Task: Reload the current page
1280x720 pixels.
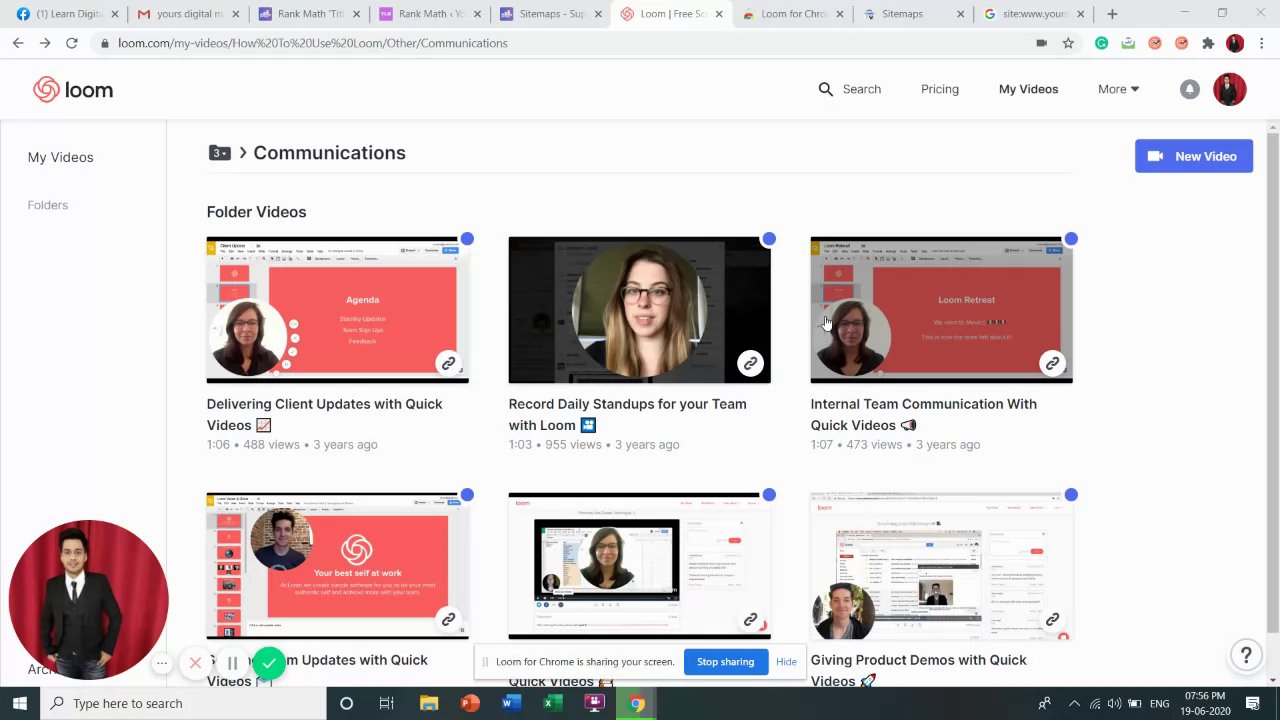Action: tap(71, 43)
